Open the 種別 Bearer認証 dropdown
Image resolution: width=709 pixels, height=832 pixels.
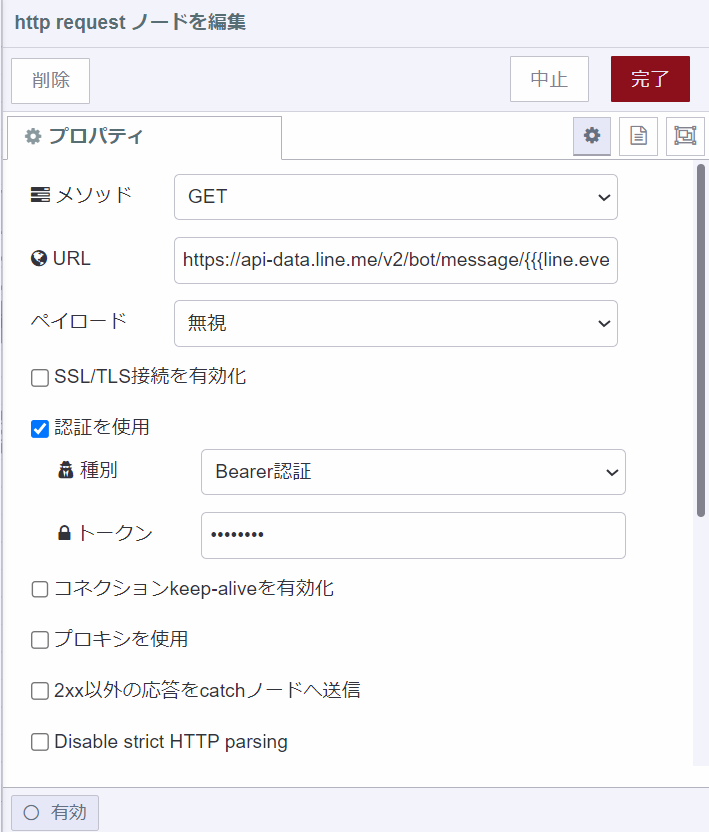[x=413, y=472]
